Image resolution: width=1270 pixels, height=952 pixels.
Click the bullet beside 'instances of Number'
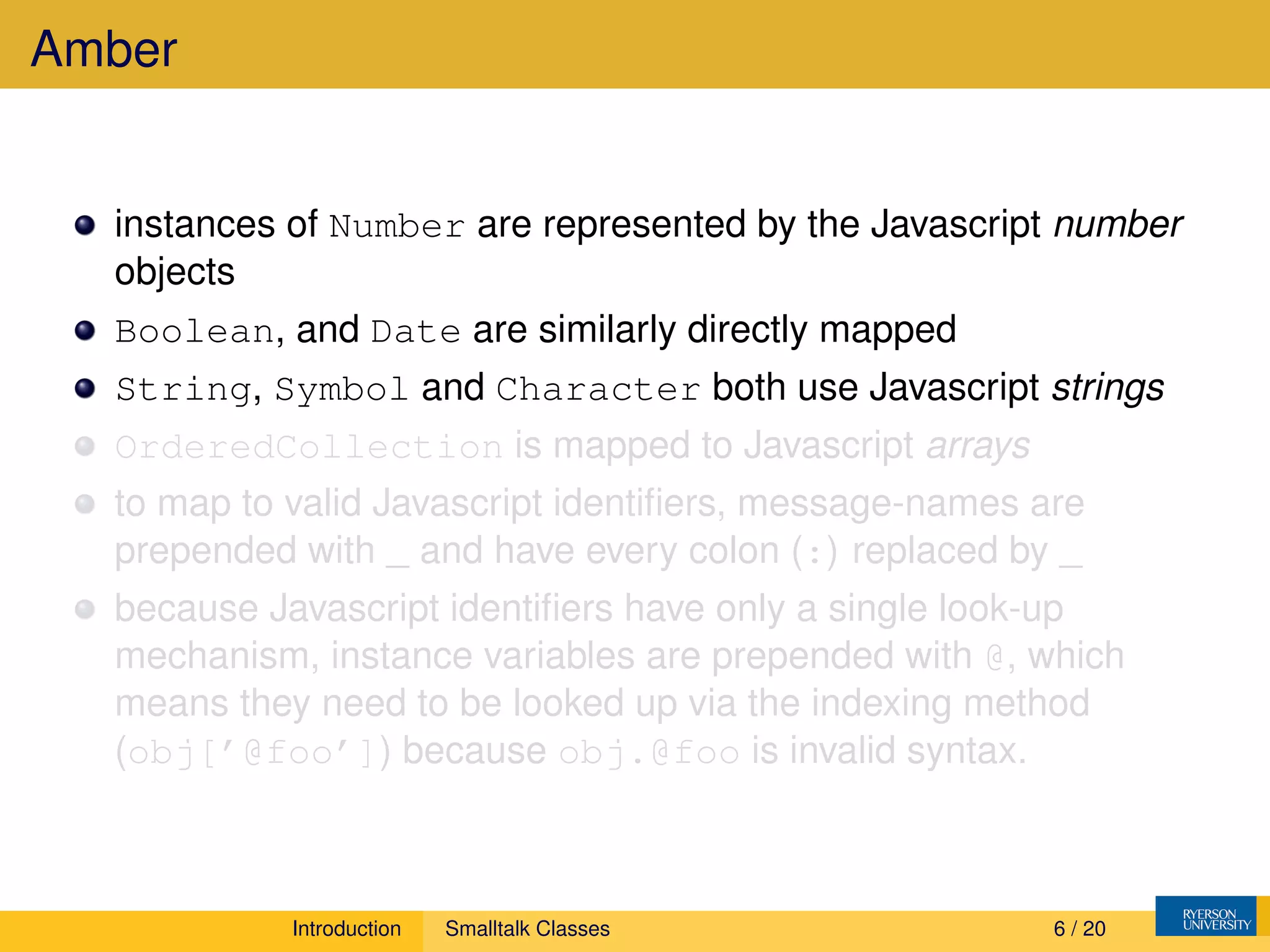(x=85, y=226)
